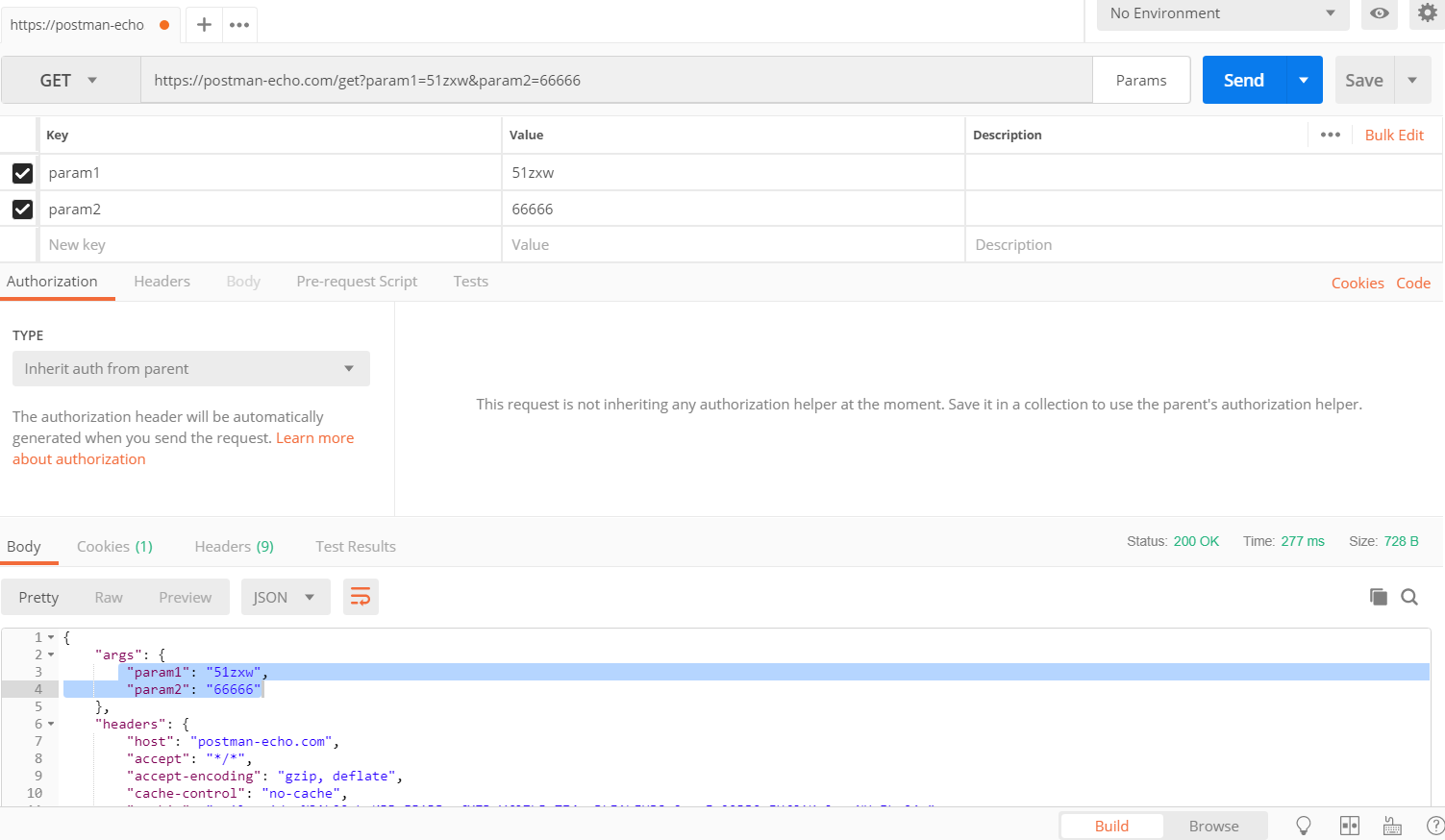The height and width of the screenshot is (840, 1445).
Task: Open the JSON format dropdown
Action: tap(286, 597)
